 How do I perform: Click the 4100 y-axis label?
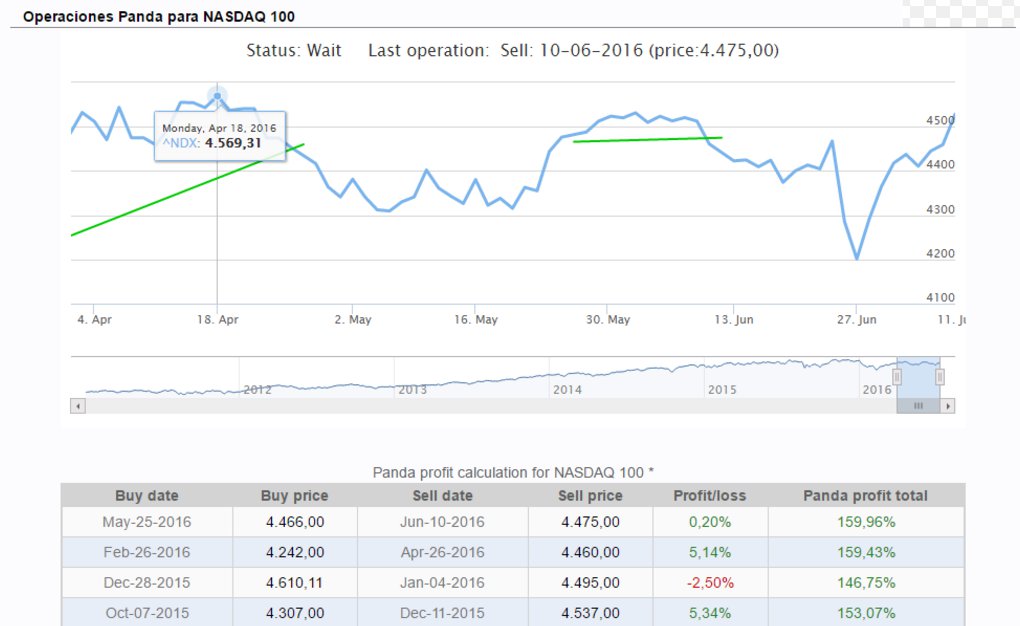(x=940, y=297)
